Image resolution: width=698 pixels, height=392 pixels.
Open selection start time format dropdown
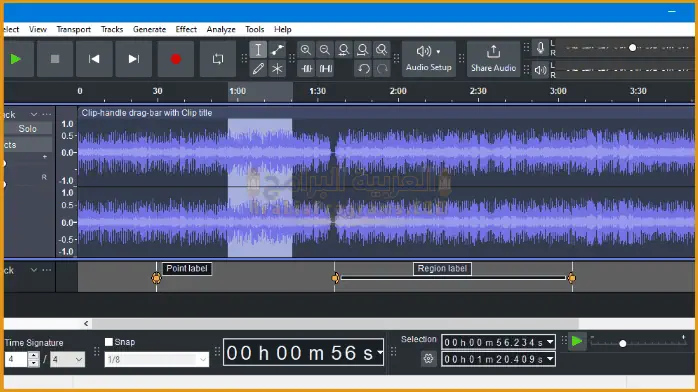pos(550,342)
